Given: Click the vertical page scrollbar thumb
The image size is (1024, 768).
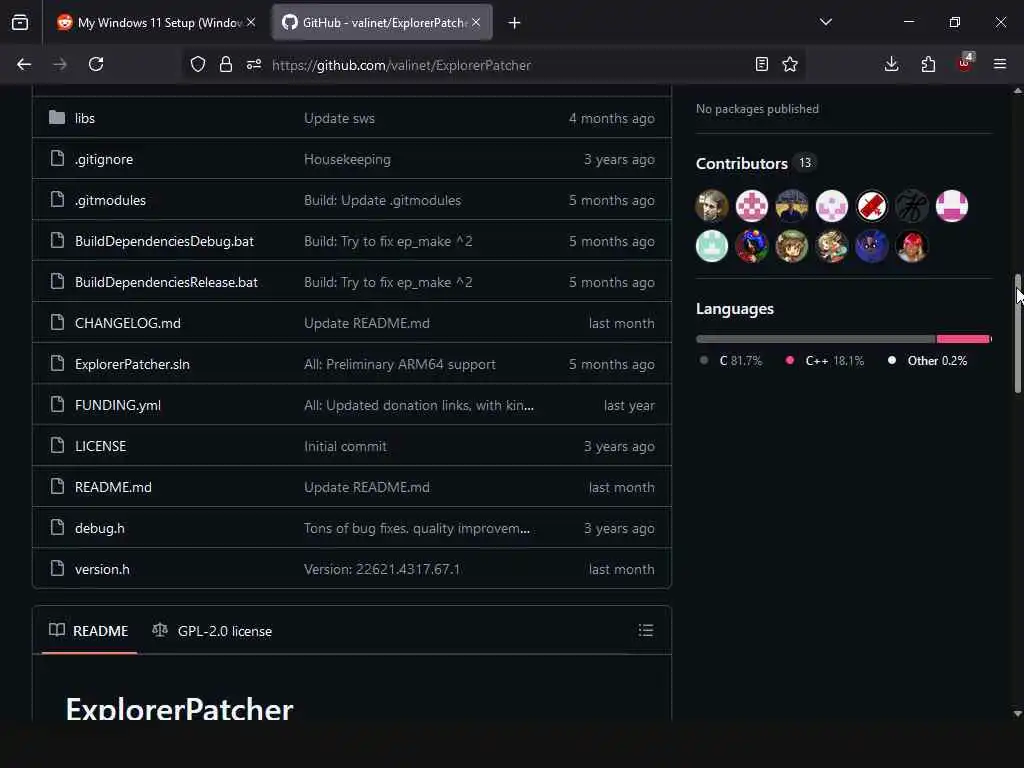Looking at the screenshot, I should click(x=1017, y=334).
